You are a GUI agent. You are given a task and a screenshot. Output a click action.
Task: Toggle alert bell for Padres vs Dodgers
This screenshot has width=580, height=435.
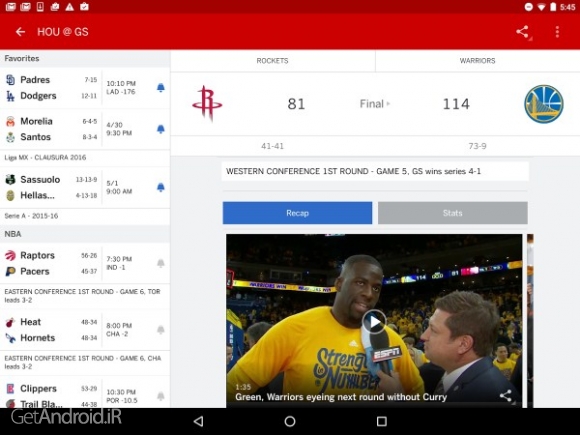click(161, 88)
